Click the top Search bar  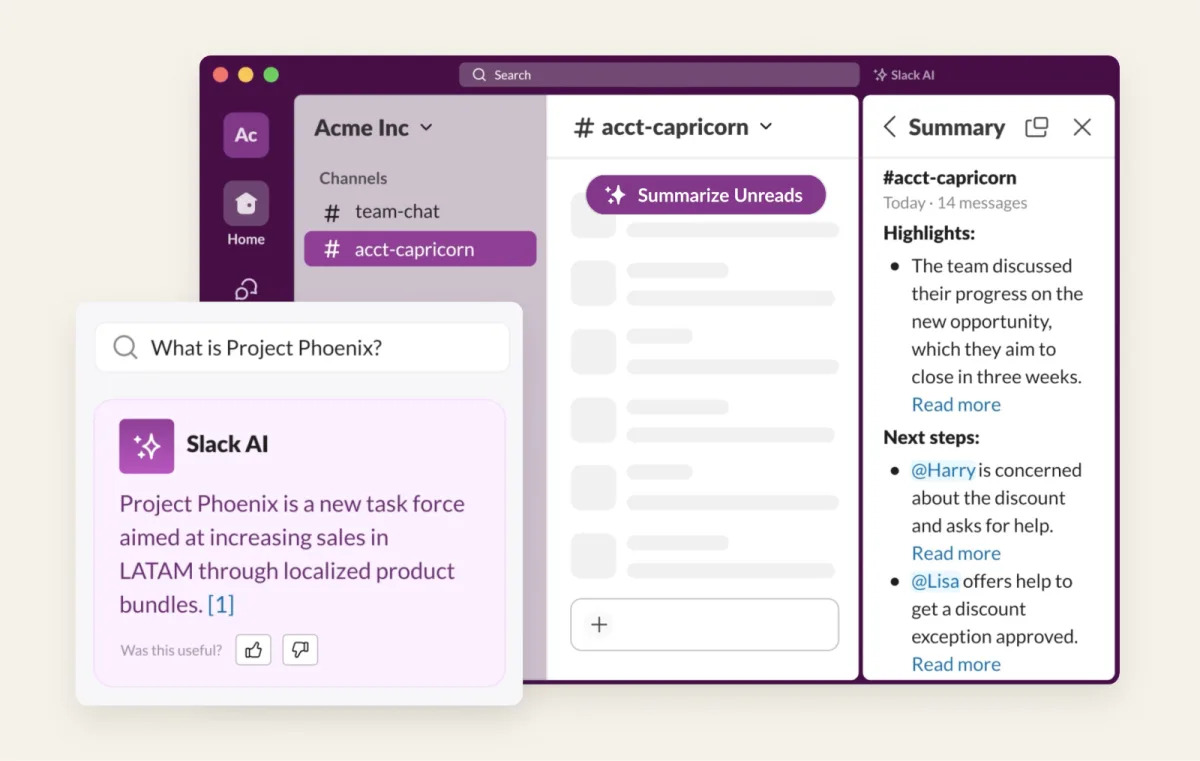(659, 75)
